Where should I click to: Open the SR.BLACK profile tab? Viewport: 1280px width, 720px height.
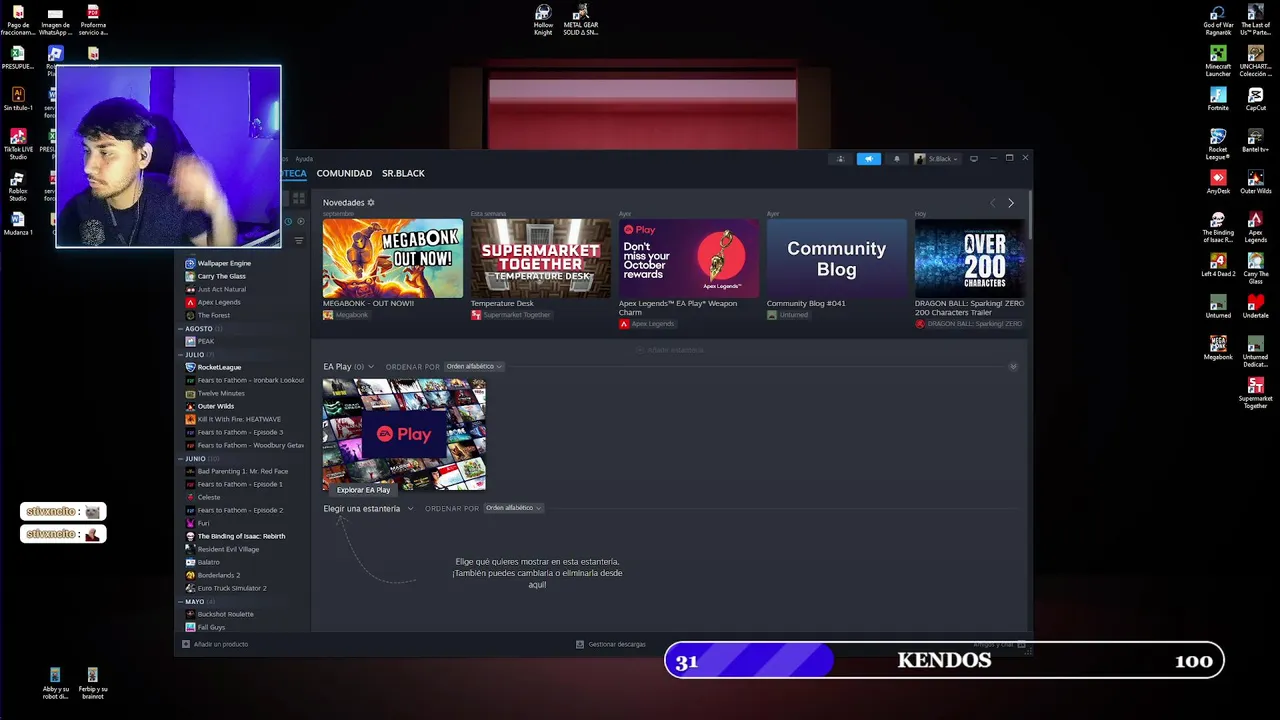point(403,173)
